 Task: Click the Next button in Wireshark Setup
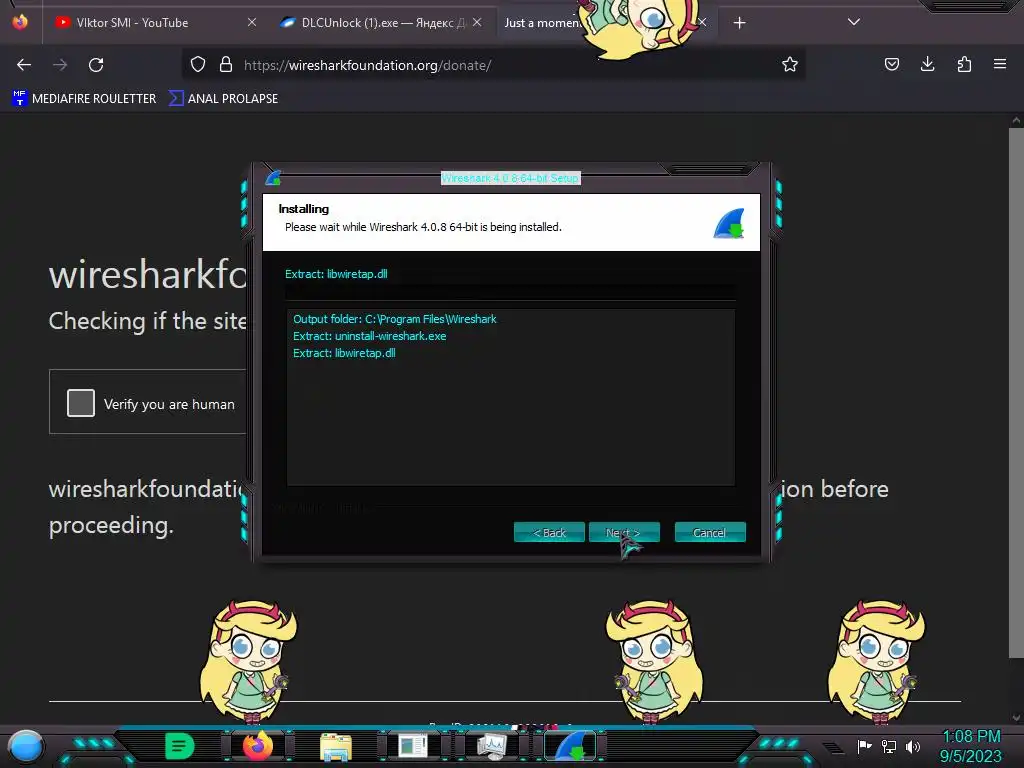(624, 532)
